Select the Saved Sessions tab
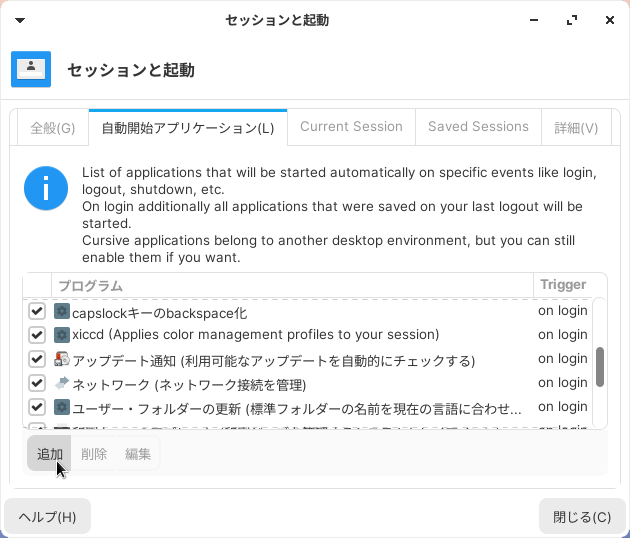This screenshot has height=538, width=630. 478,127
